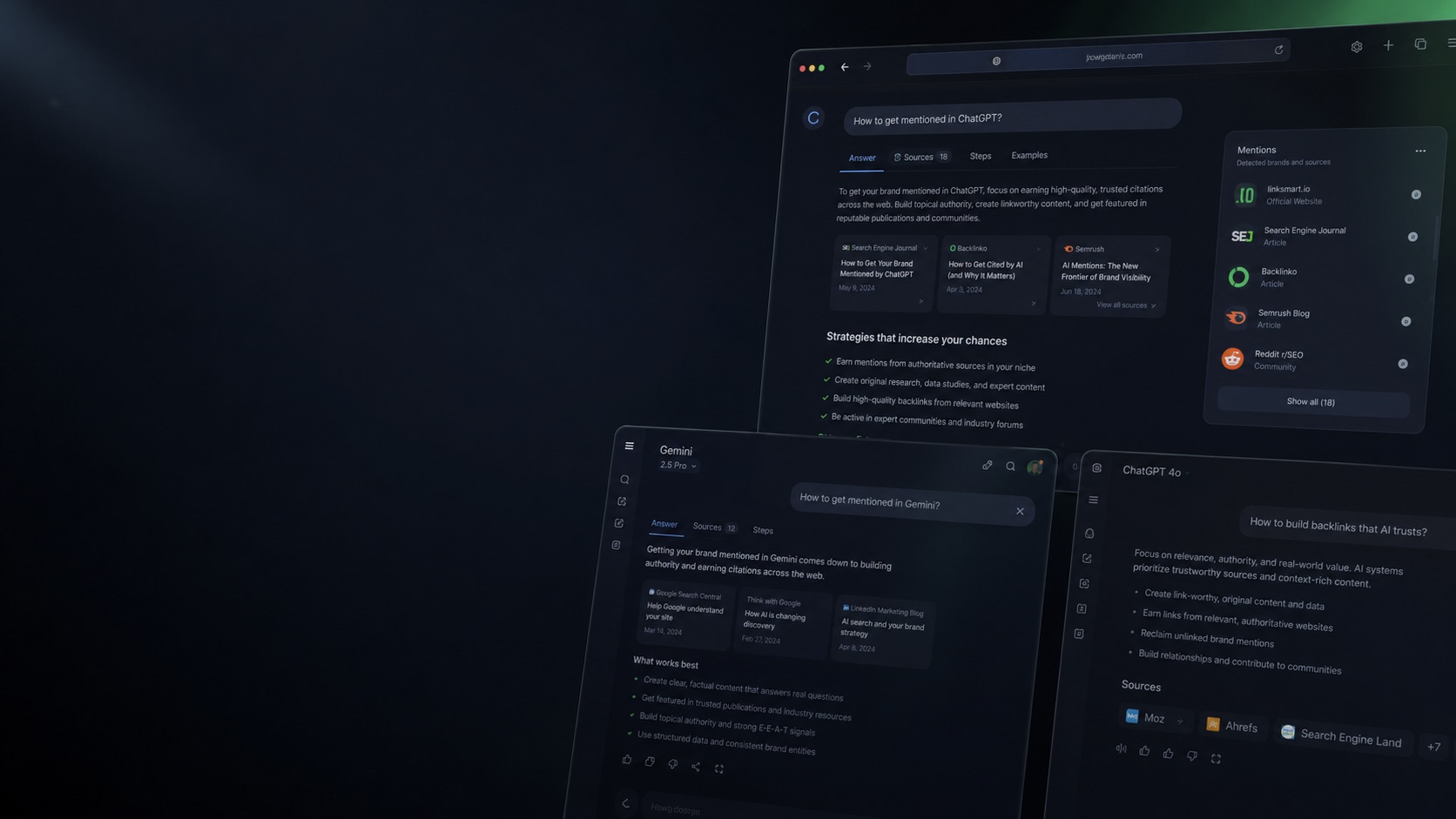Expand the ChatGPT 4o answer to fullscreen
Viewport: 1456px width, 819px height.
[x=1216, y=758]
